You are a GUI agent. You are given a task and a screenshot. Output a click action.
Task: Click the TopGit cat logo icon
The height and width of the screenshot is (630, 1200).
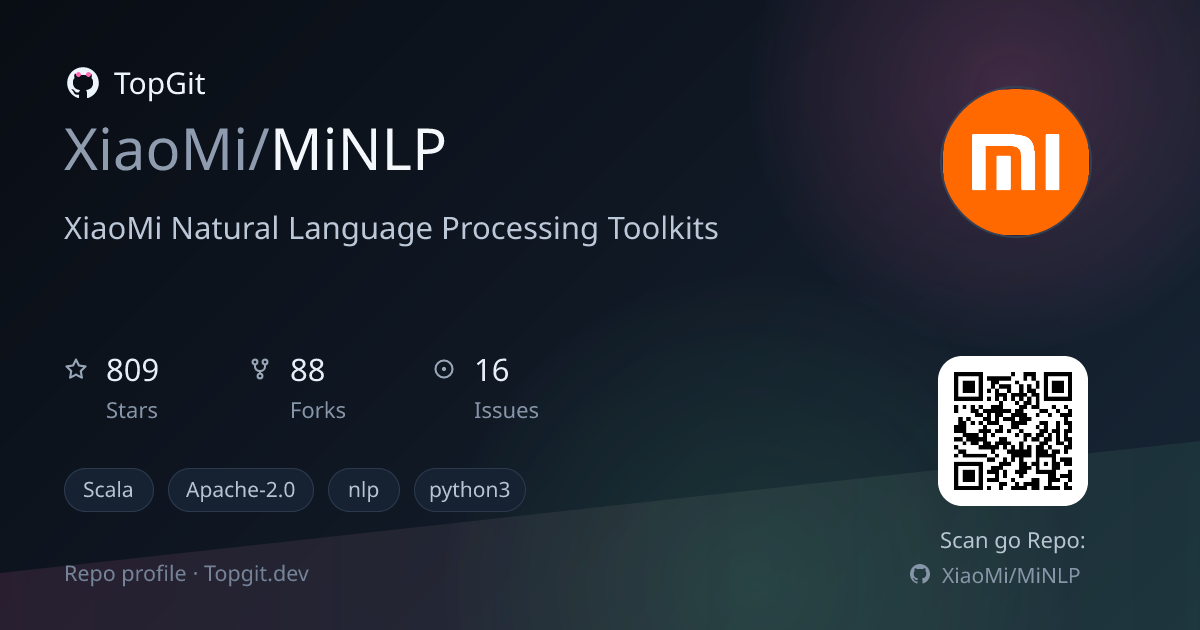coord(82,83)
